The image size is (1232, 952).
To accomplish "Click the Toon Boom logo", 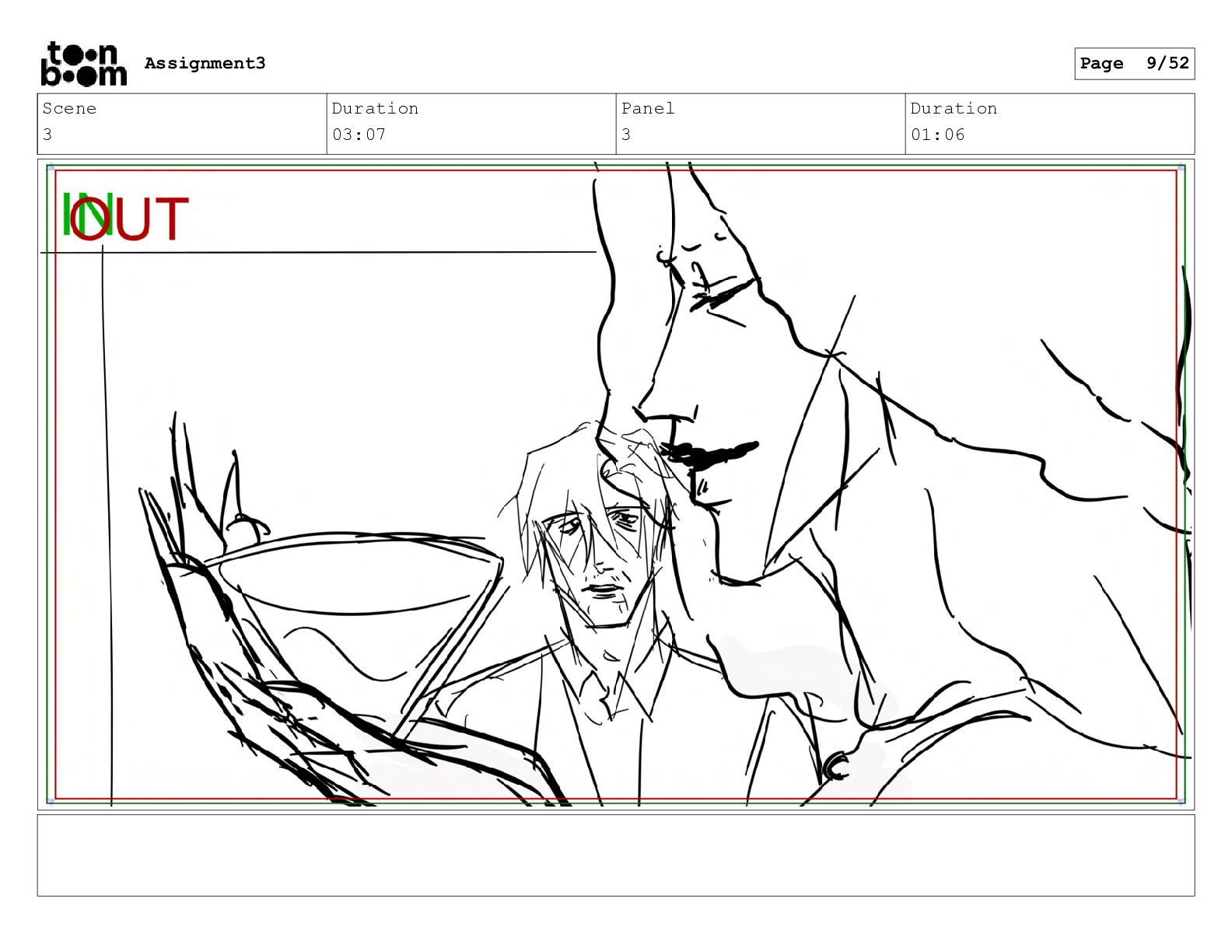I will (83, 63).
